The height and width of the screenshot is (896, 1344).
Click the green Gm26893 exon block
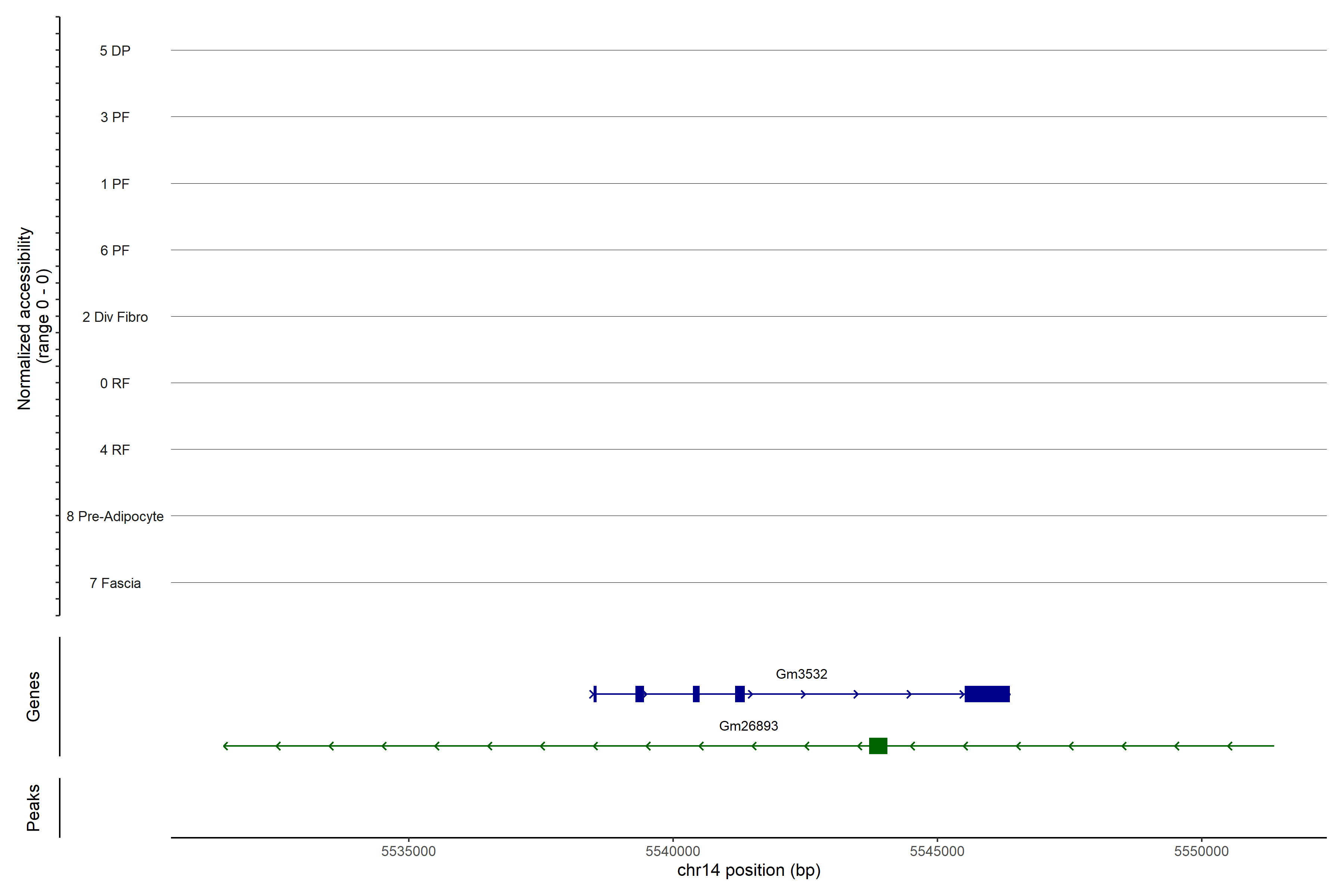[x=878, y=746]
